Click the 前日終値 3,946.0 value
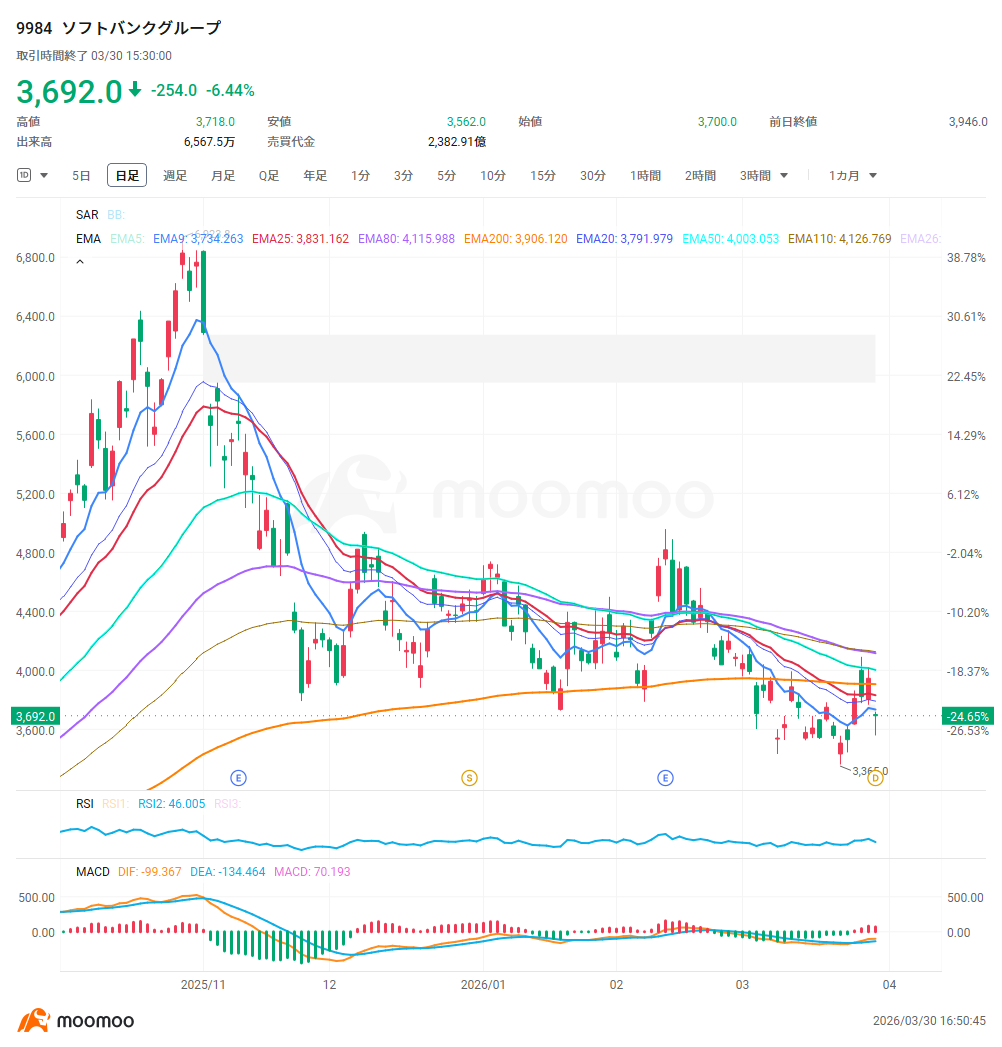The width and height of the screenshot is (1002, 1047). pyautogui.click(x=968, y=122)
